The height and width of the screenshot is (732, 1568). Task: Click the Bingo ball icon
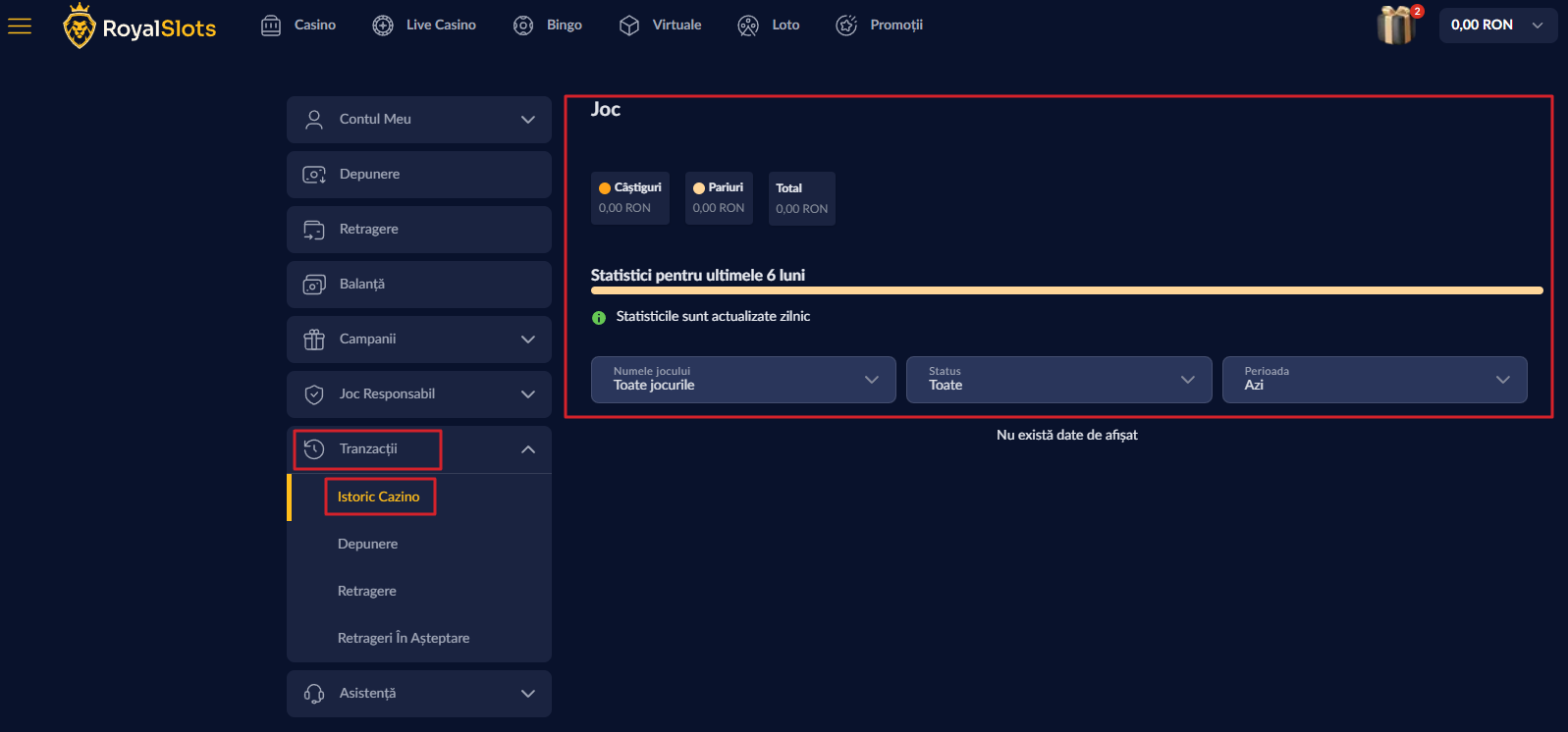point(523,26)
